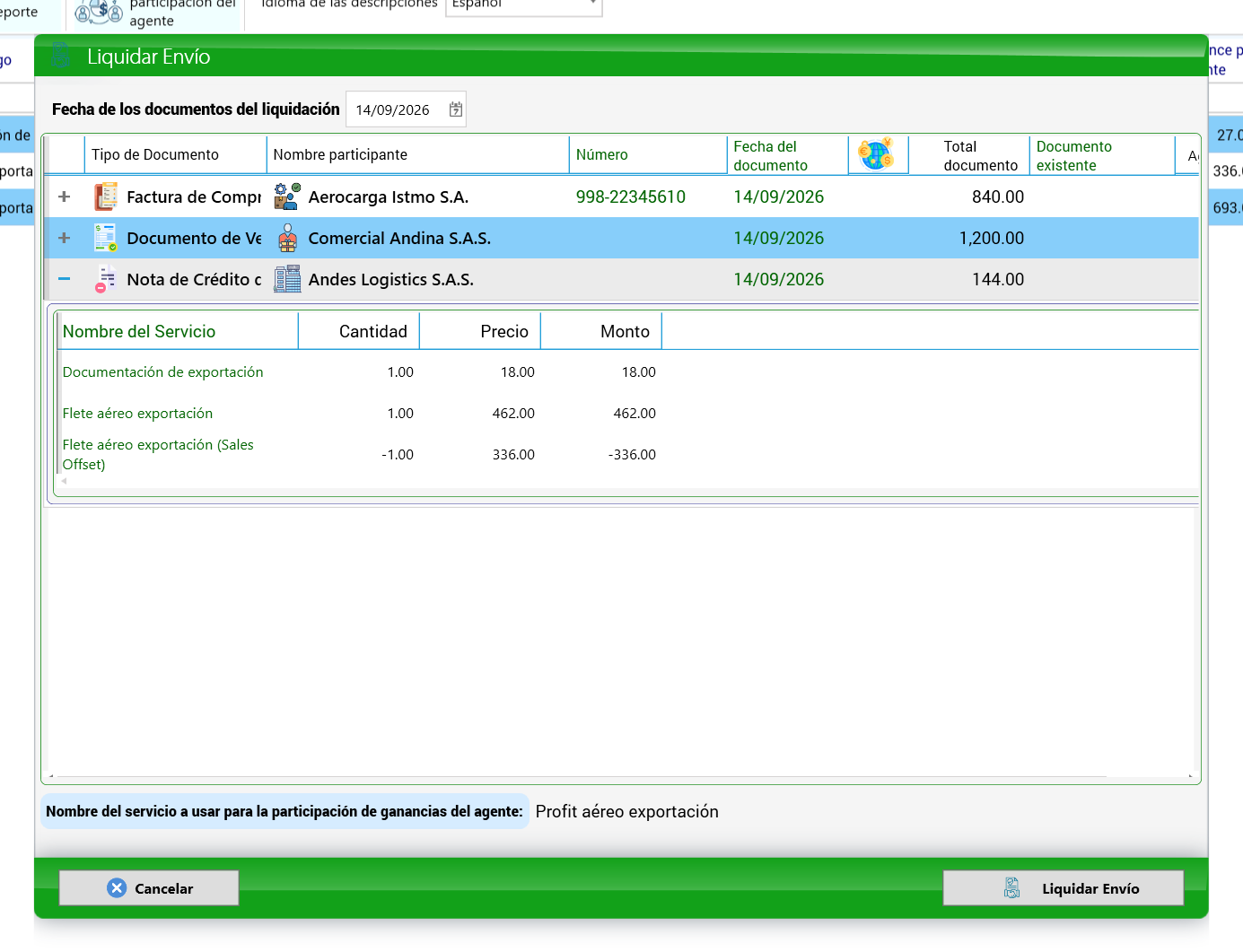The height and width of the screenshot is (952, 1243).
Task: Click the -336.00 amount cell
Action: click(632, 454)
